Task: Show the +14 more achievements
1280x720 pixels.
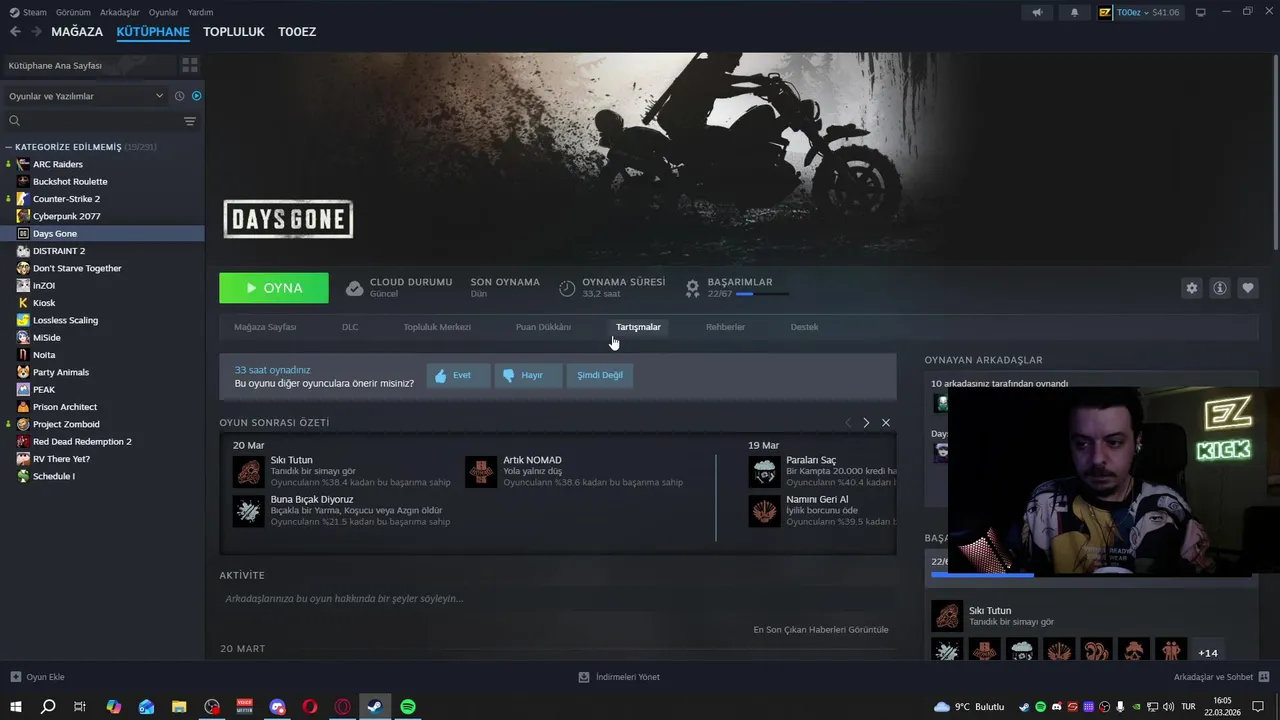Action: click(1208, 653)
